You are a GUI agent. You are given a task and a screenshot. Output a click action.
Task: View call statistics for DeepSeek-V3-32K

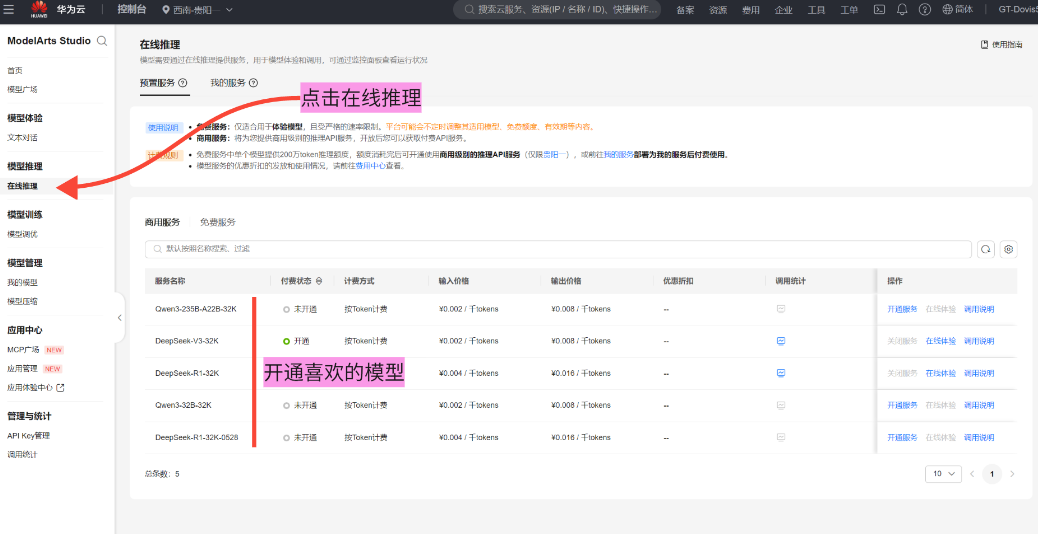coord(781,341)
